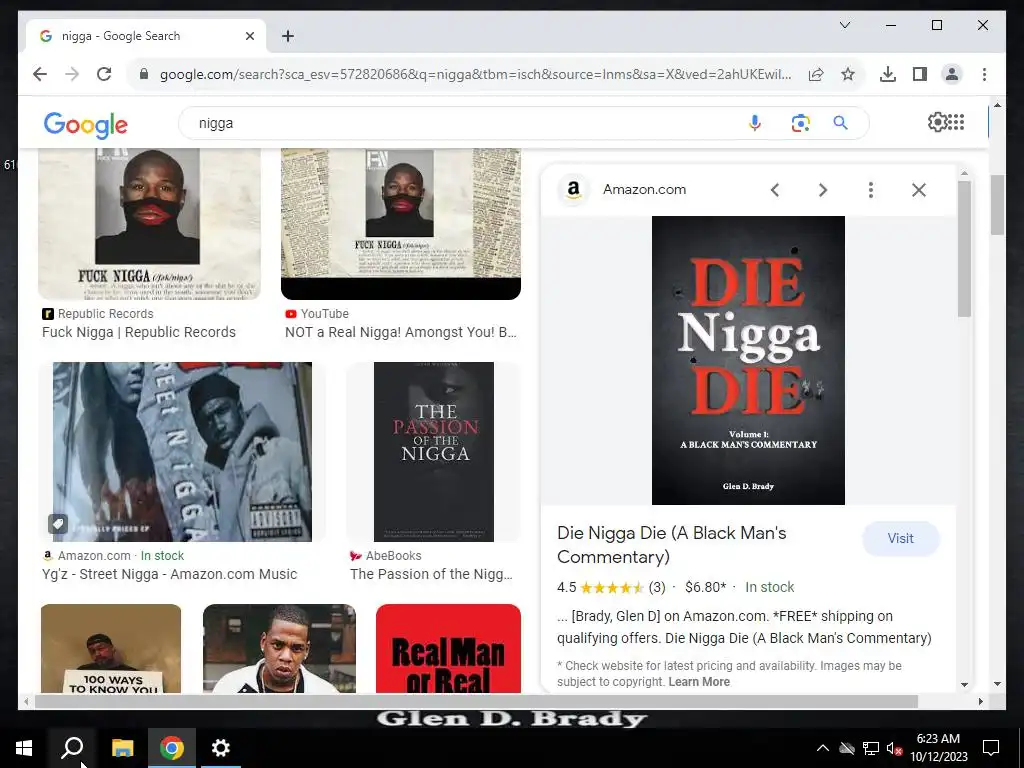Screen dimensions: 1024x768
Task: Open the network tray icon
Action: (871, 748)
